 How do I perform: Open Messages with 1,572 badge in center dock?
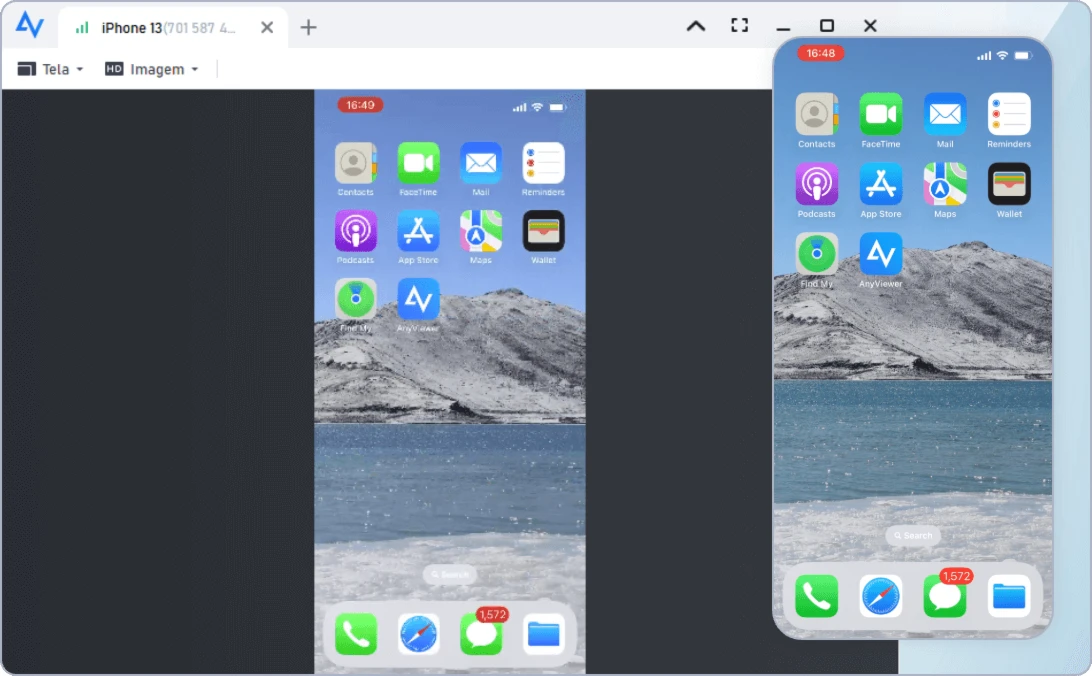coord(481,634)
